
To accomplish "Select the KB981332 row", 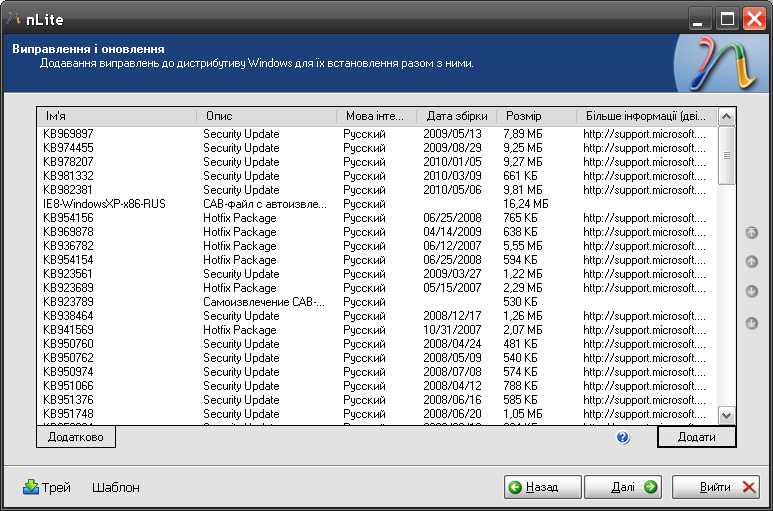I will 377,176.
